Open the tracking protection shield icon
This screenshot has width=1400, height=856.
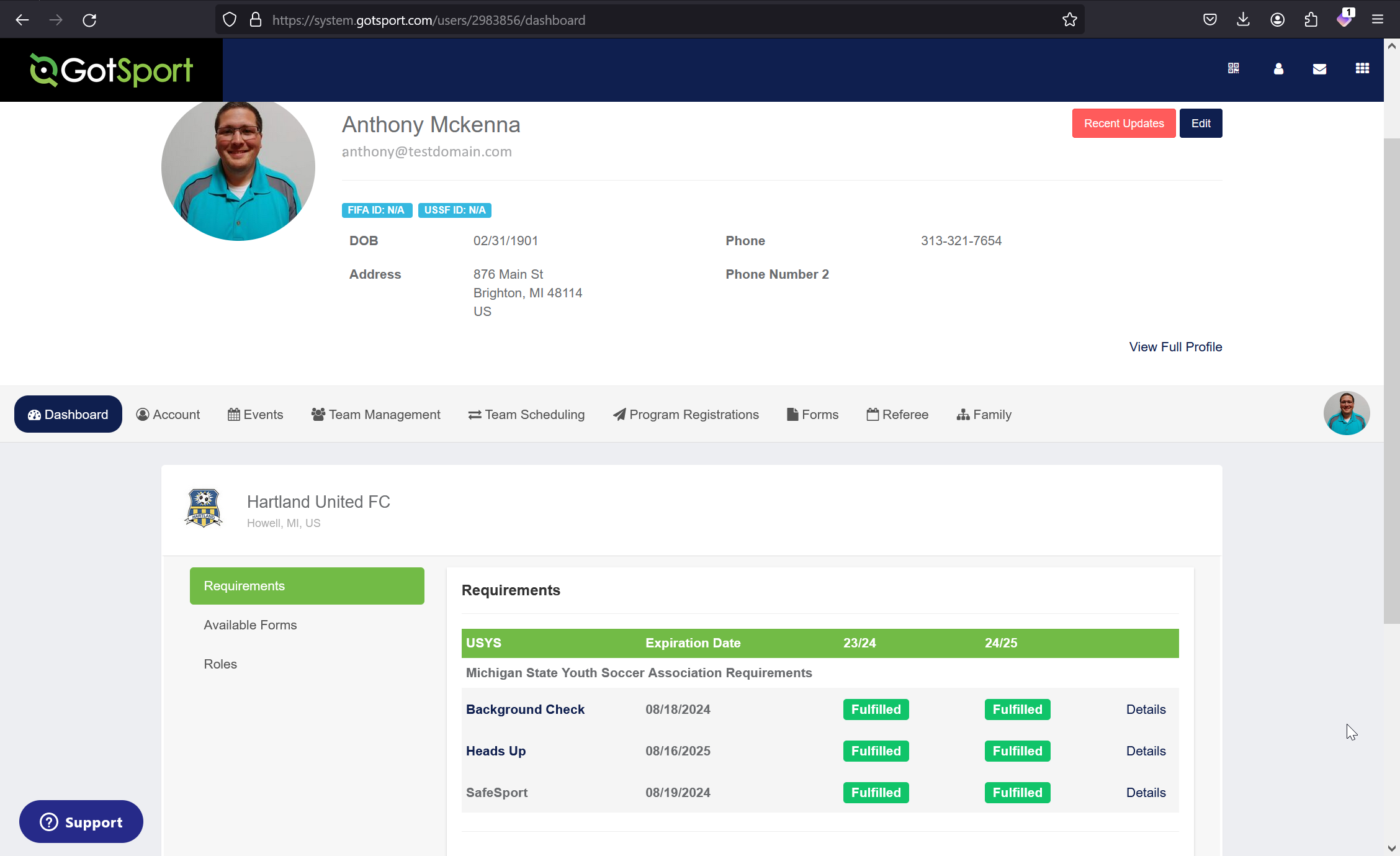pos(230,20)
